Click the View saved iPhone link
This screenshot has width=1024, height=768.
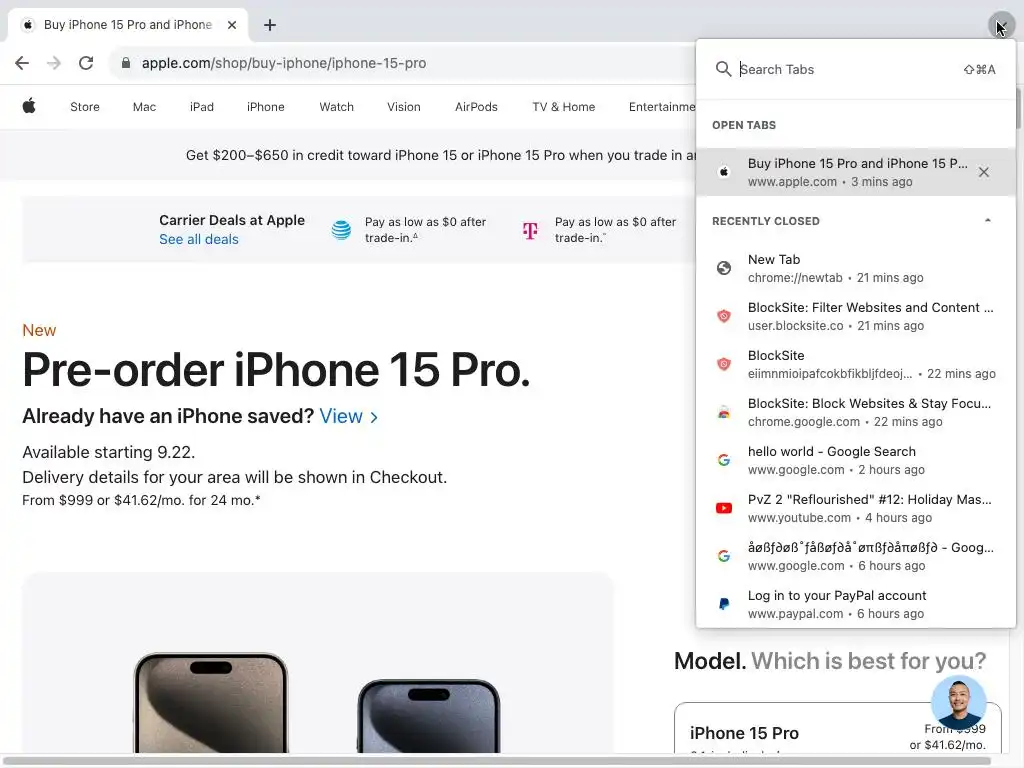pos(348,417)
